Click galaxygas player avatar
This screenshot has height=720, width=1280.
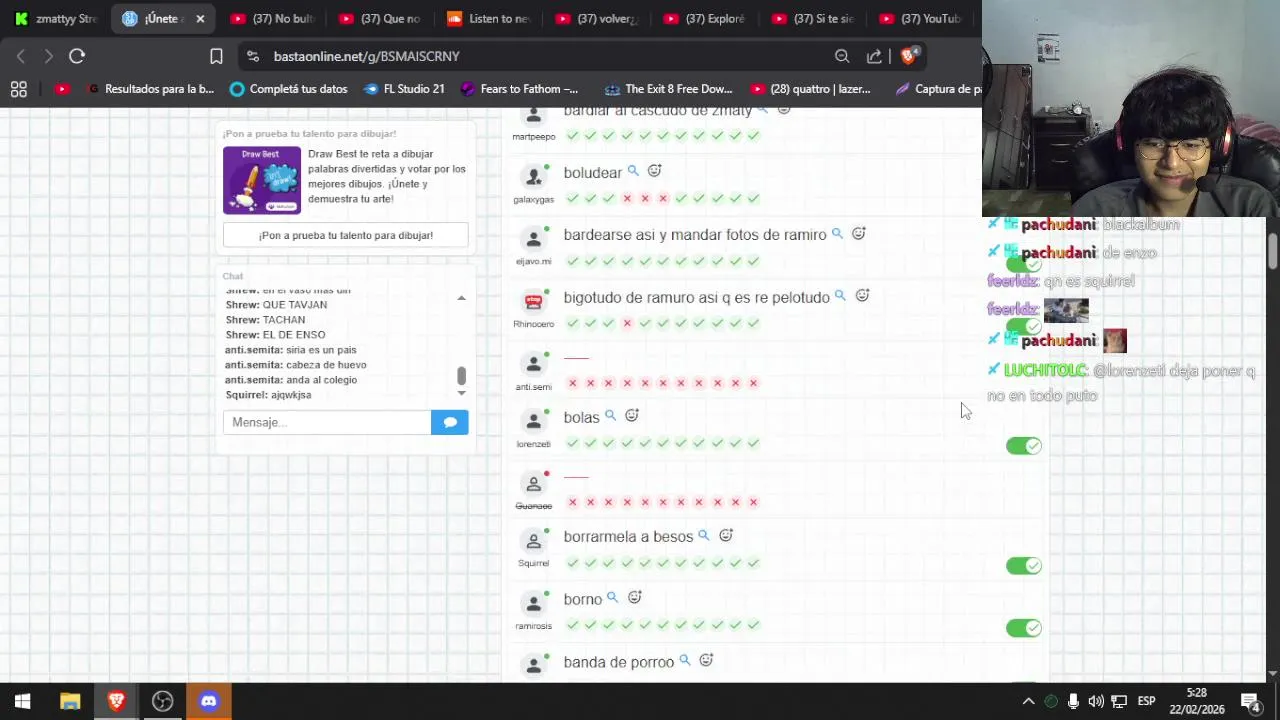coord(533,177)
